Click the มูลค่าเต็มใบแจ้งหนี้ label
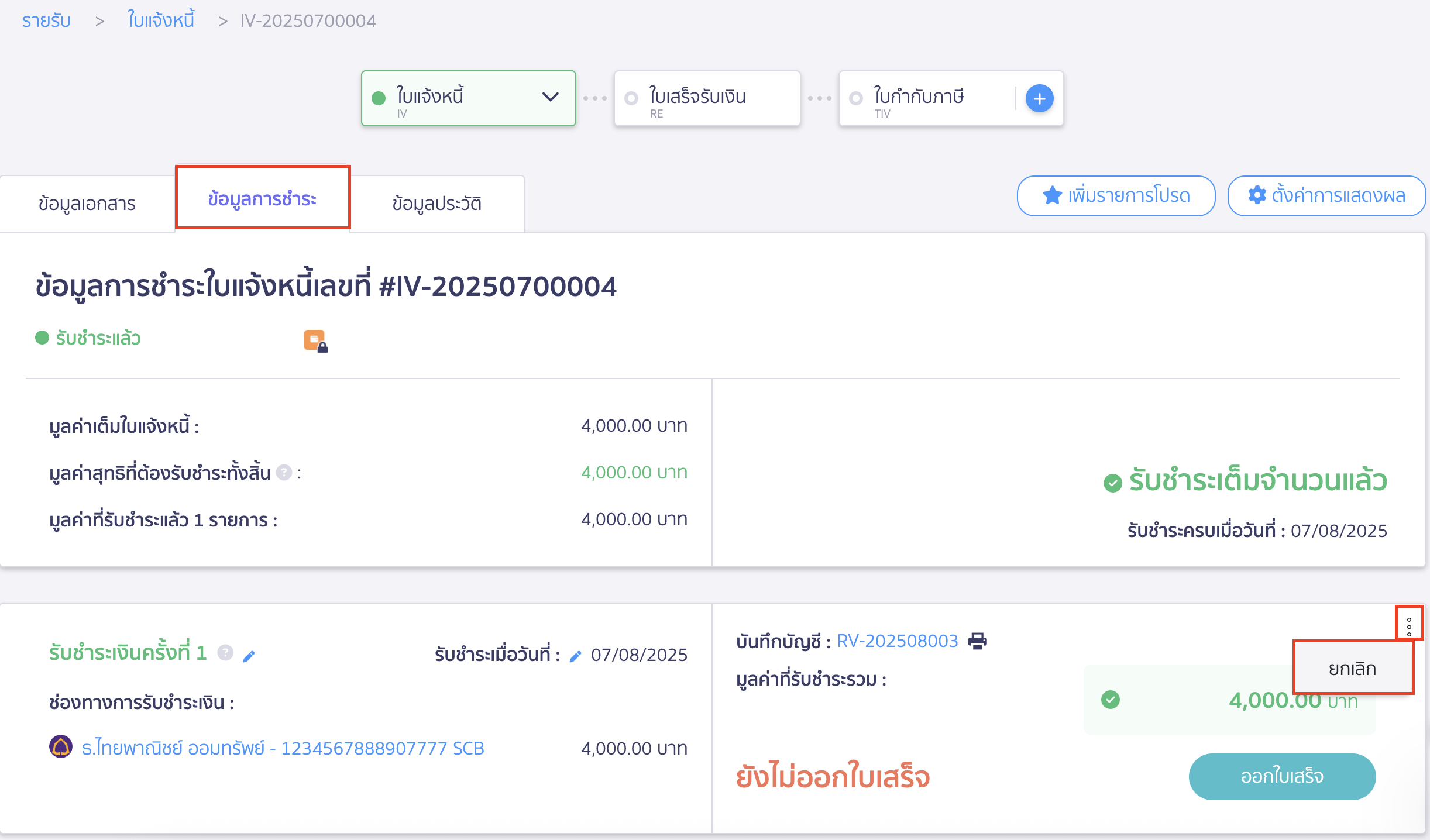This screenshot has height=840, width=1430. [124, 426]
